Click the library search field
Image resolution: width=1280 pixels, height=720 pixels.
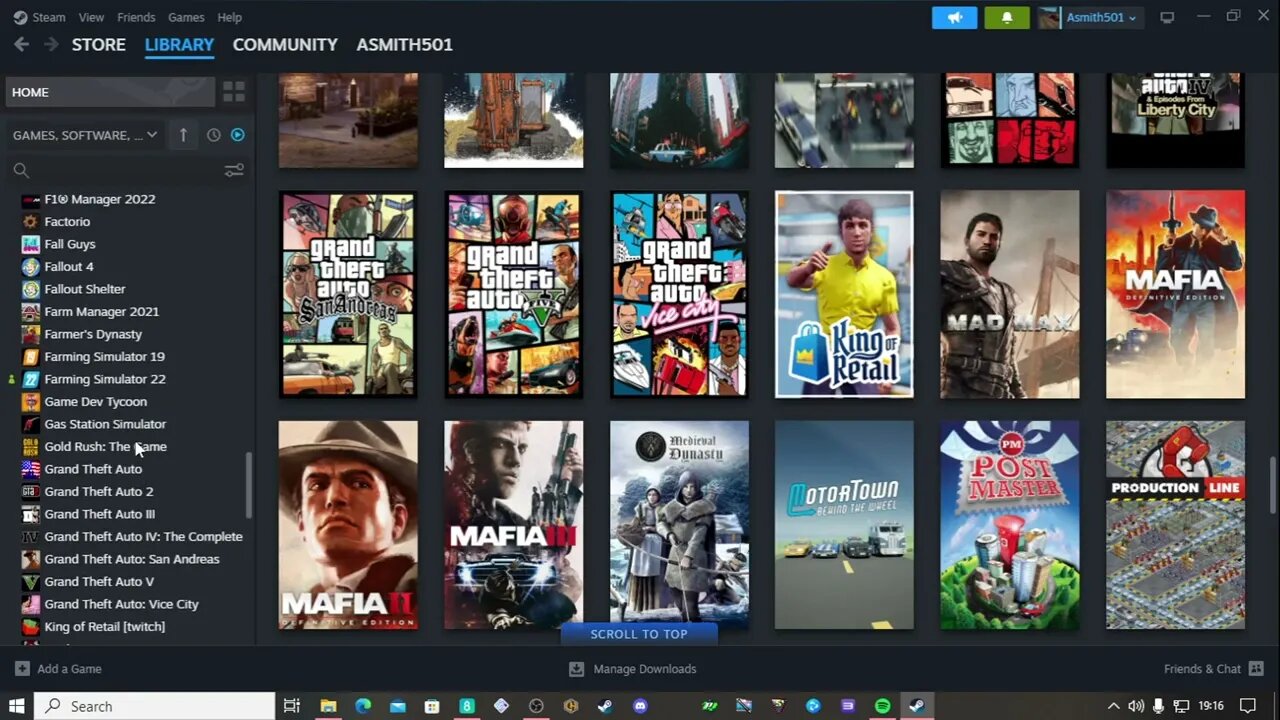coord(115,171)
